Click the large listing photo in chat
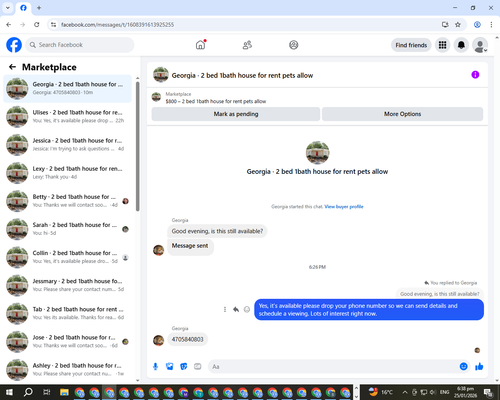 coord(317,152)
